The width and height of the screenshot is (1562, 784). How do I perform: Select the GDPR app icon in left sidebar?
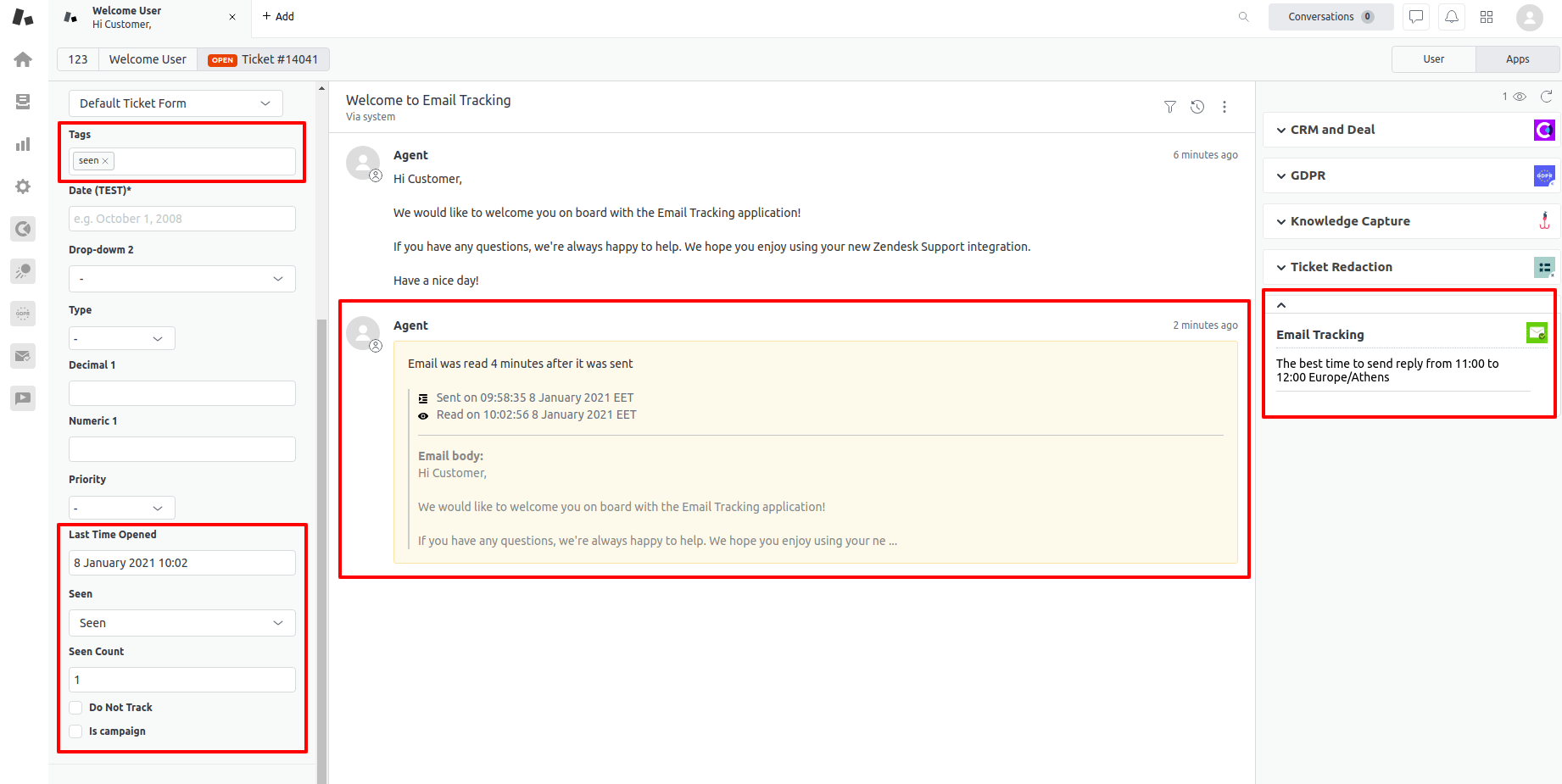tap(23, 313)
